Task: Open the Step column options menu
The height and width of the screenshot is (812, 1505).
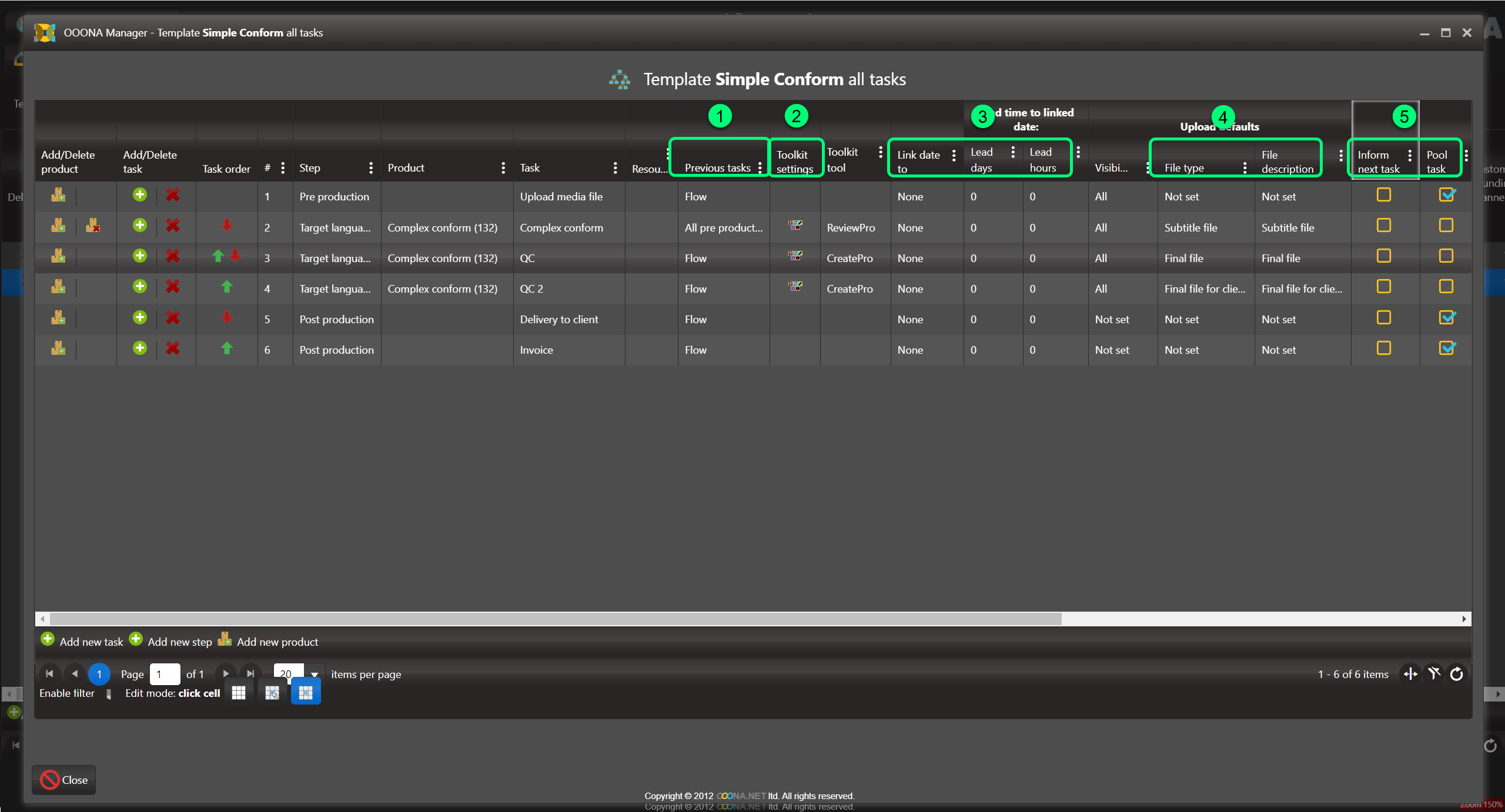Action: [371, 168]
